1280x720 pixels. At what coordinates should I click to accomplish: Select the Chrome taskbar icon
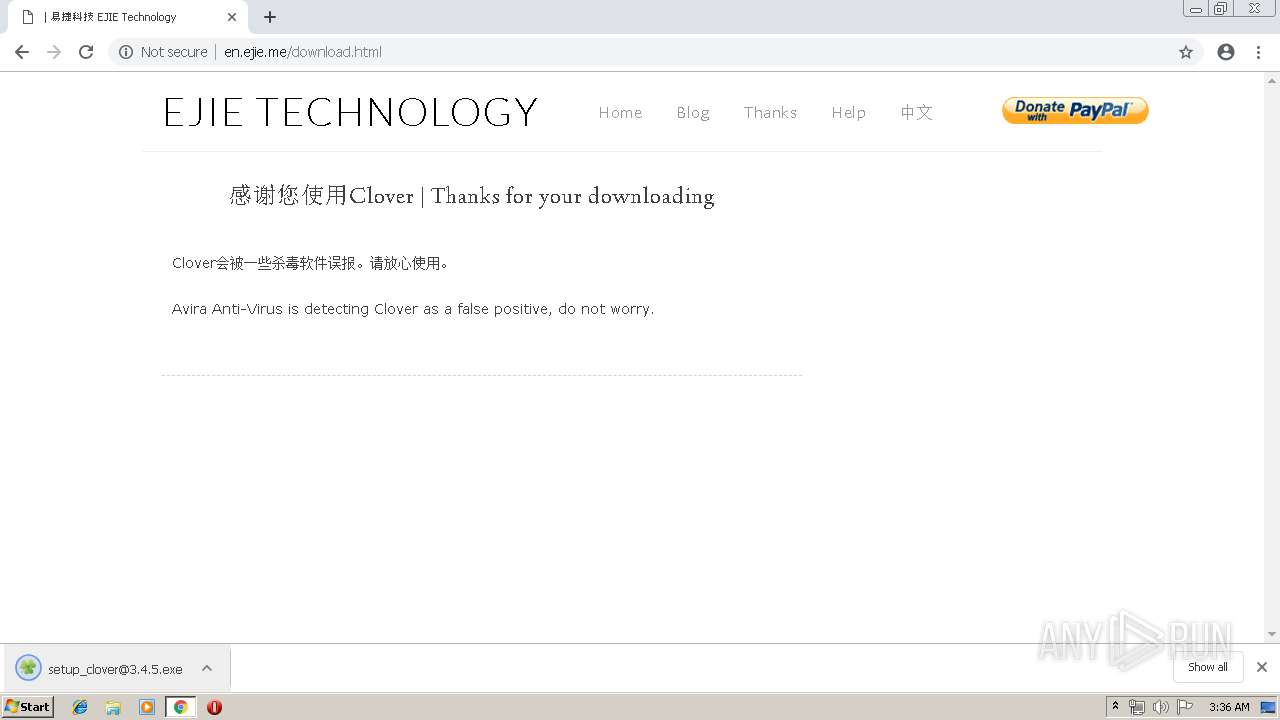[180, 707]
